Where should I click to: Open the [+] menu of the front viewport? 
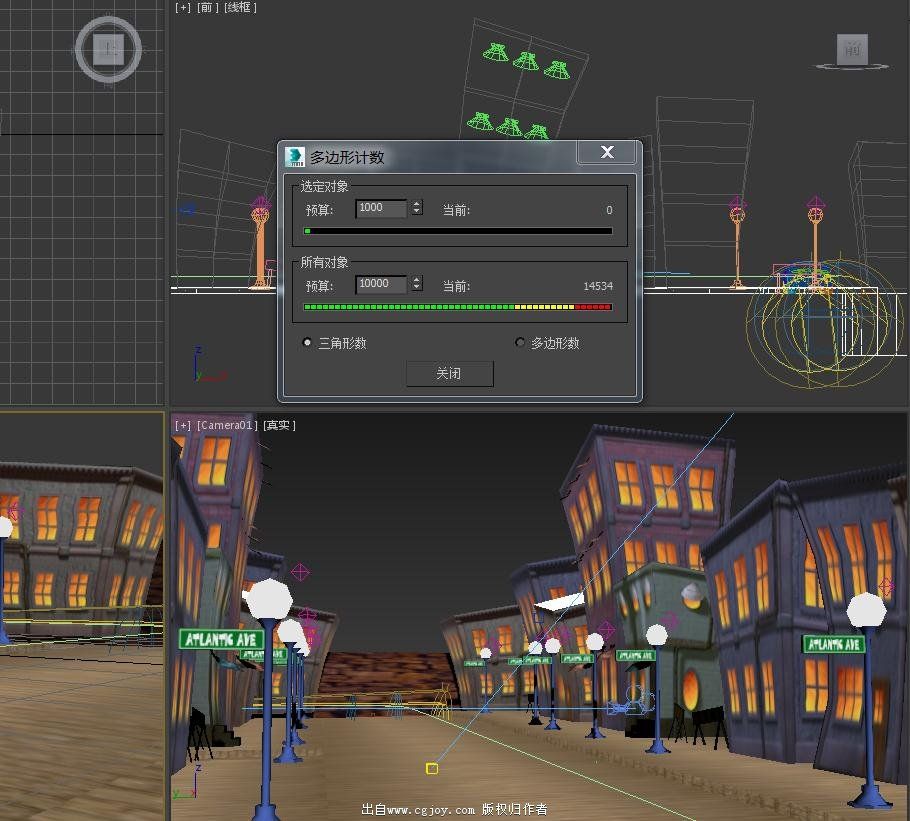click(x=182, y=7)
